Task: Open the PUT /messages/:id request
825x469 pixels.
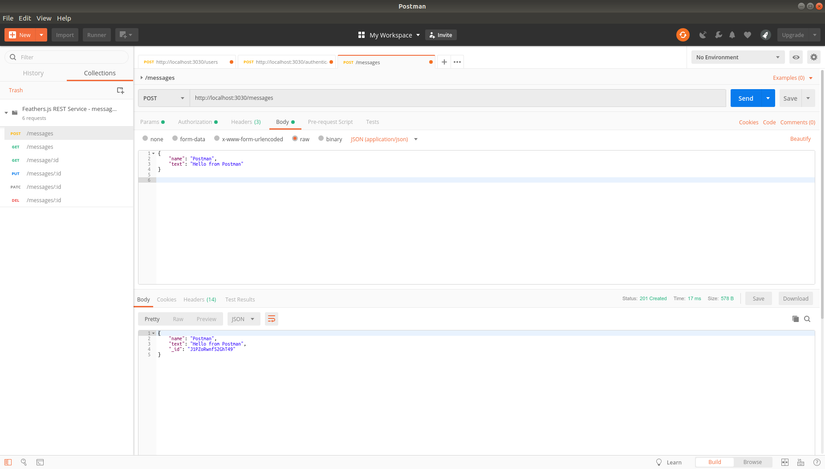Action: click(67, 173)
